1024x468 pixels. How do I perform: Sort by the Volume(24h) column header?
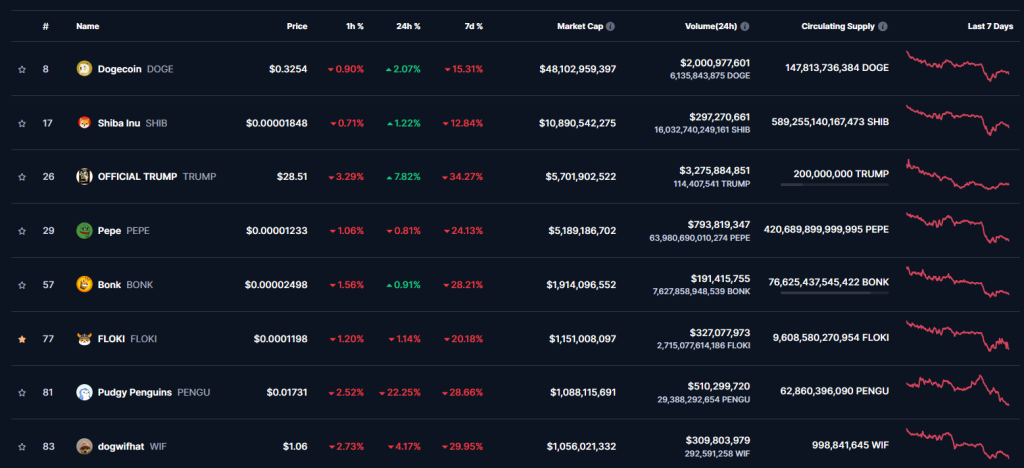pyautogui.click(x=711, y=27)
